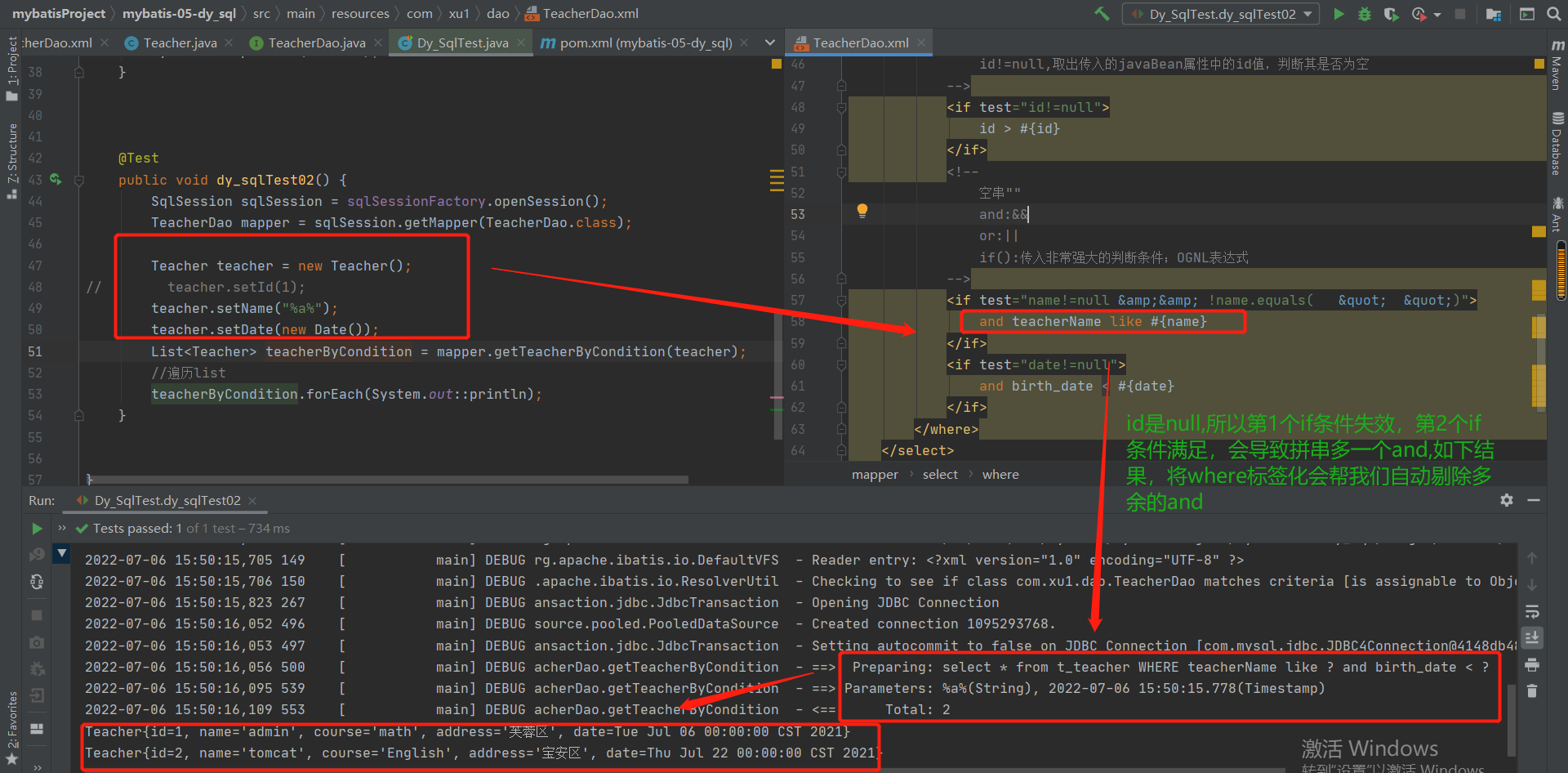Collapse comment fold marker at line 51
Viewport: 1568px width, 773px height.
click(x=841, y=172)
